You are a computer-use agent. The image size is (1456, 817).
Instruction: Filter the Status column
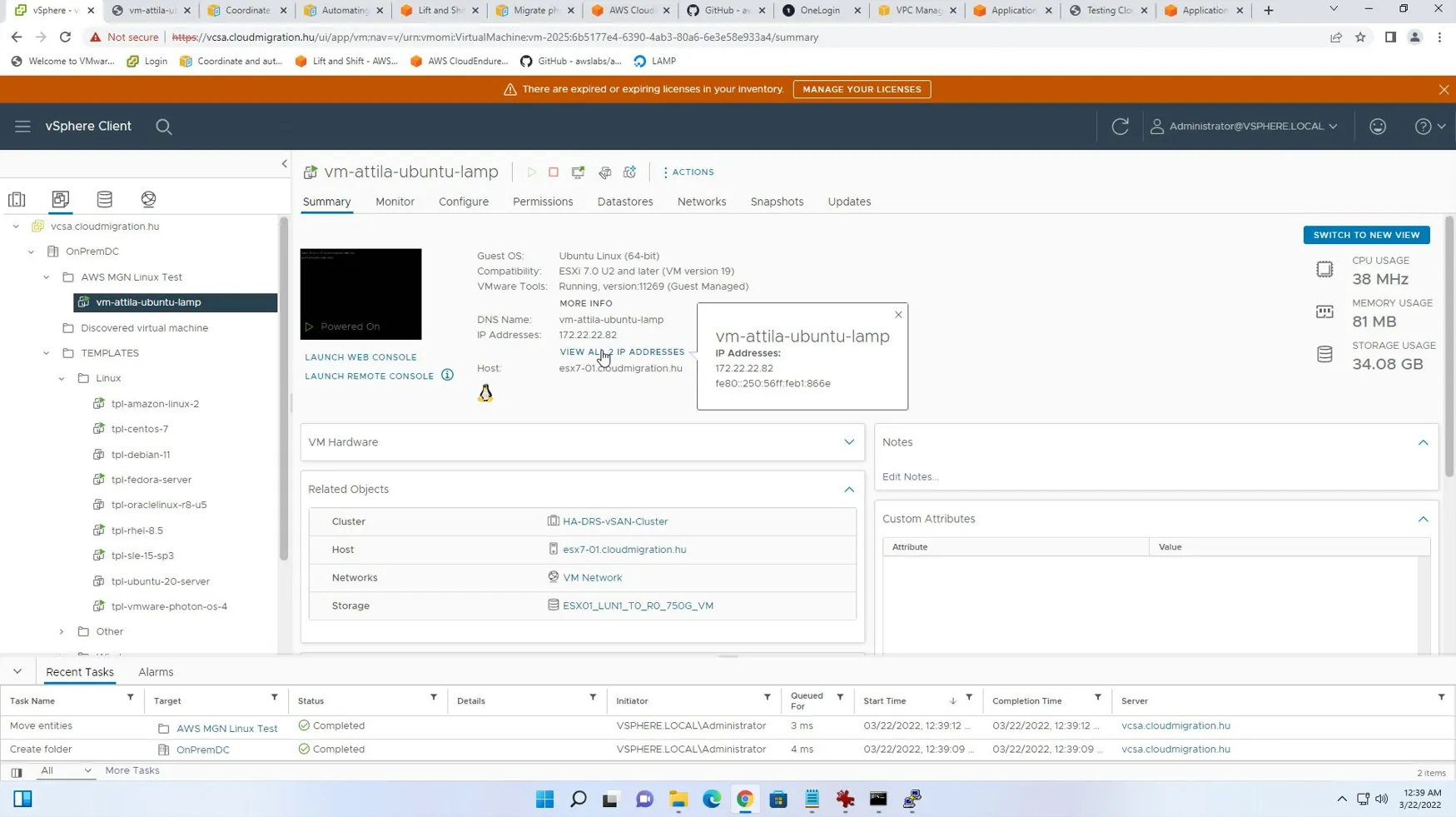point(433,698)
